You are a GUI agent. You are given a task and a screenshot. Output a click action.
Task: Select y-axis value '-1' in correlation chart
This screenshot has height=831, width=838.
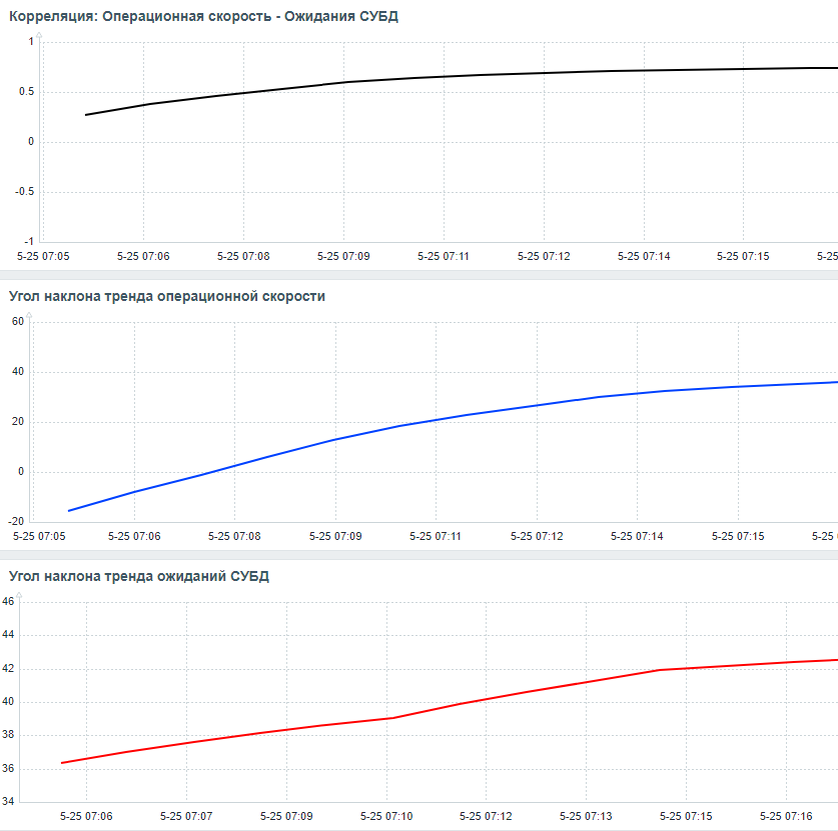click(x=29, y=242)
